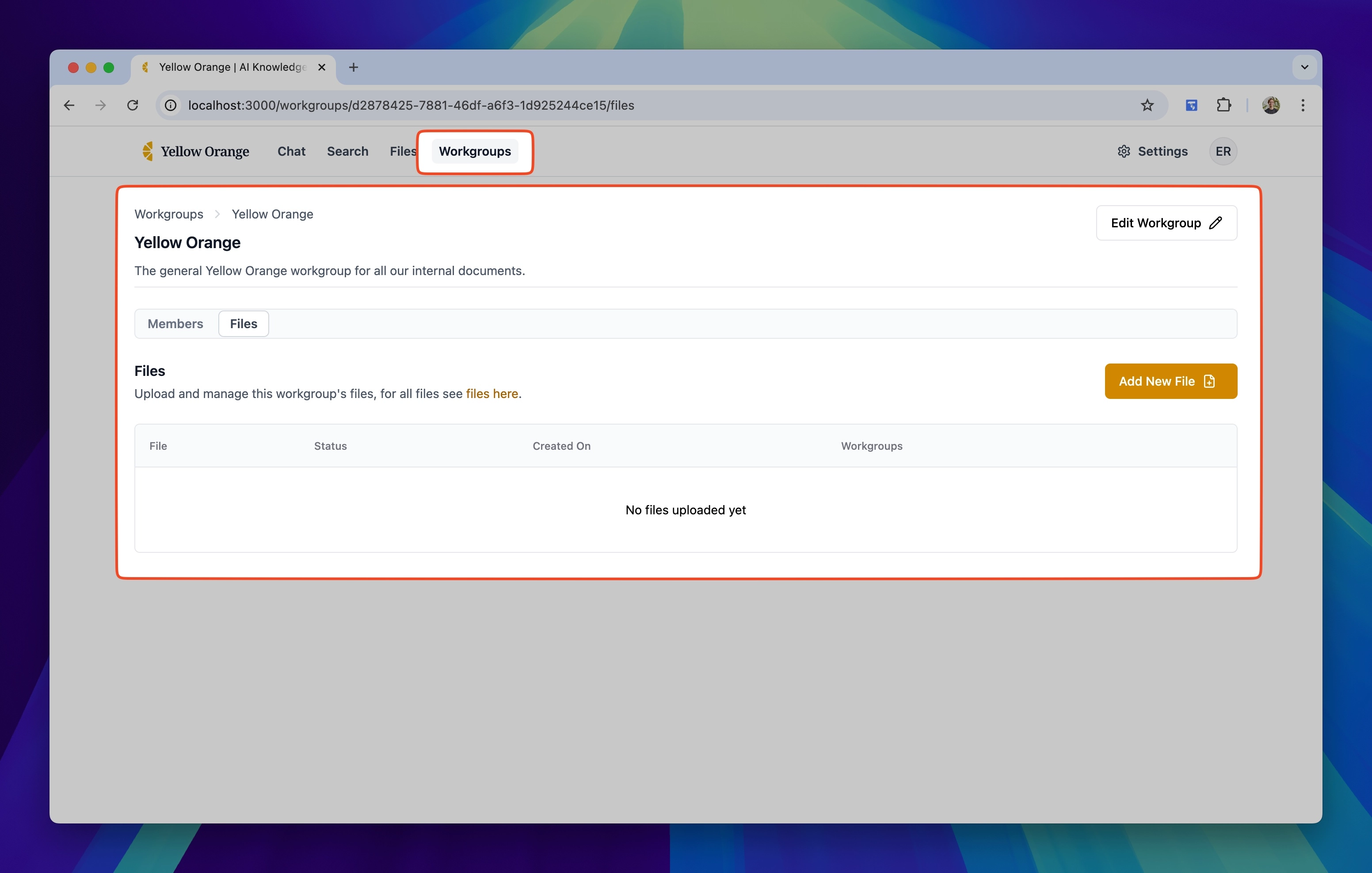The width and height of the screenshot is (1372, 873).
Task: Click the Workgroups breadcrumb link
Action: point(169,214)
